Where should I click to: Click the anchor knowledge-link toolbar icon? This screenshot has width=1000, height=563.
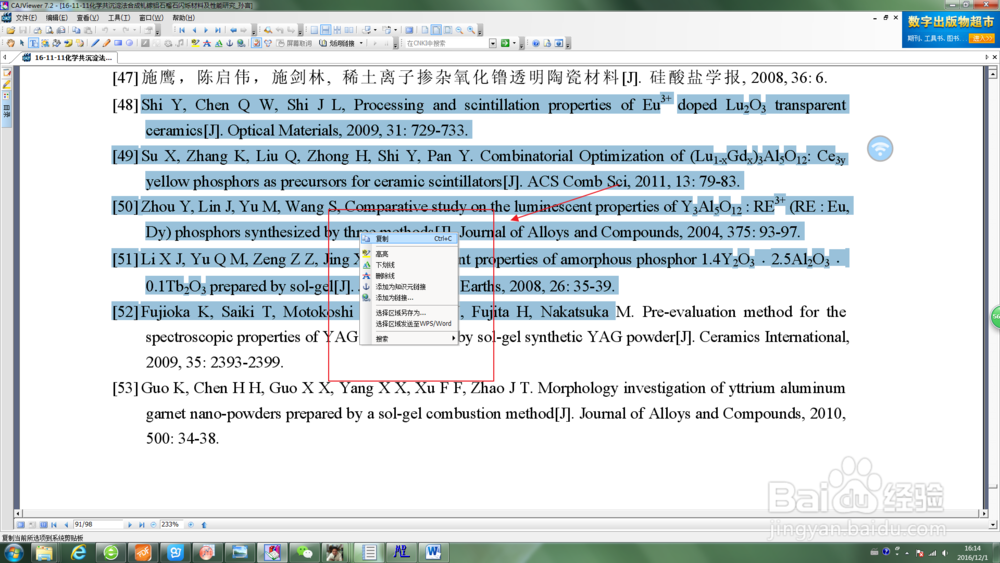tap(230, 43)
